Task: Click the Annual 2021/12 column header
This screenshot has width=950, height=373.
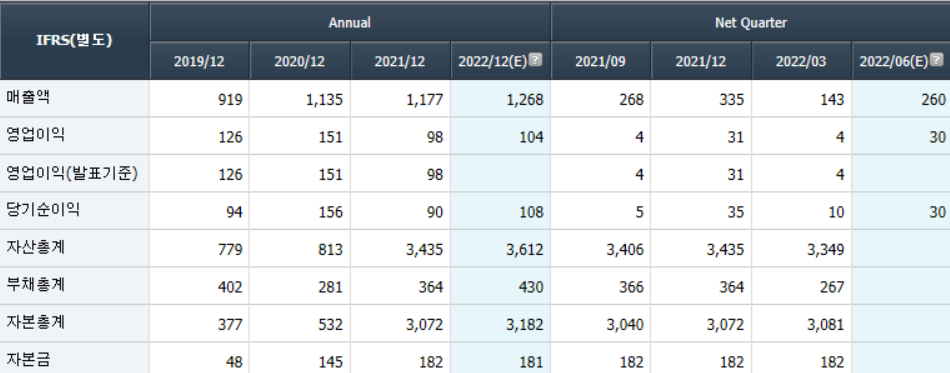Action: (400, 61)
